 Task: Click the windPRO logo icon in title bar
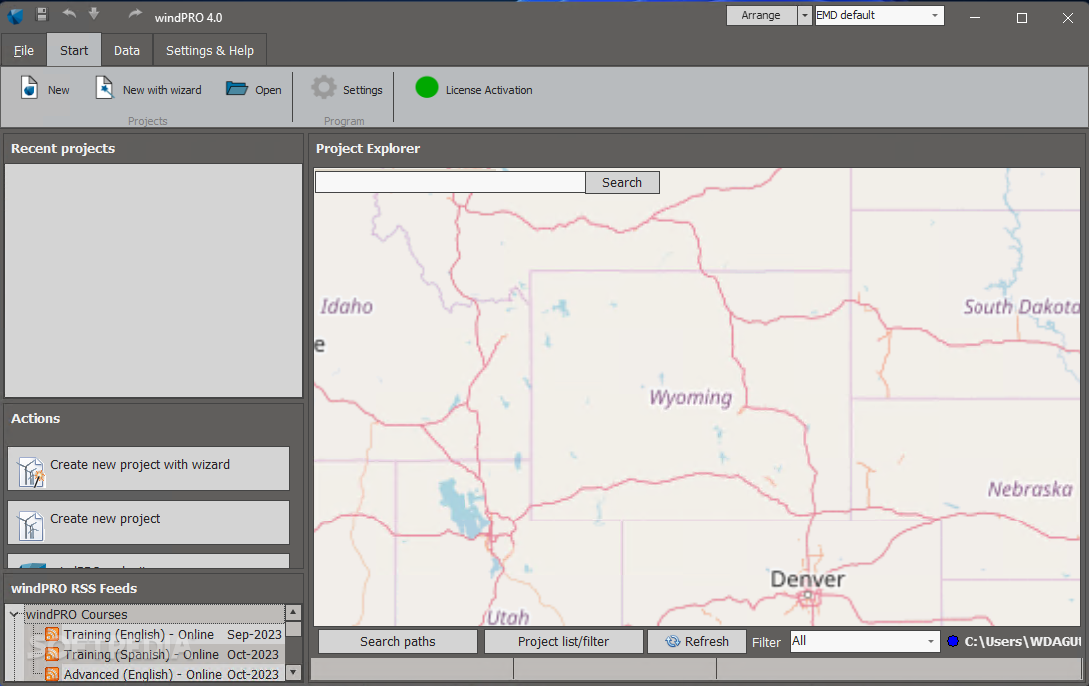pos(15,15)
